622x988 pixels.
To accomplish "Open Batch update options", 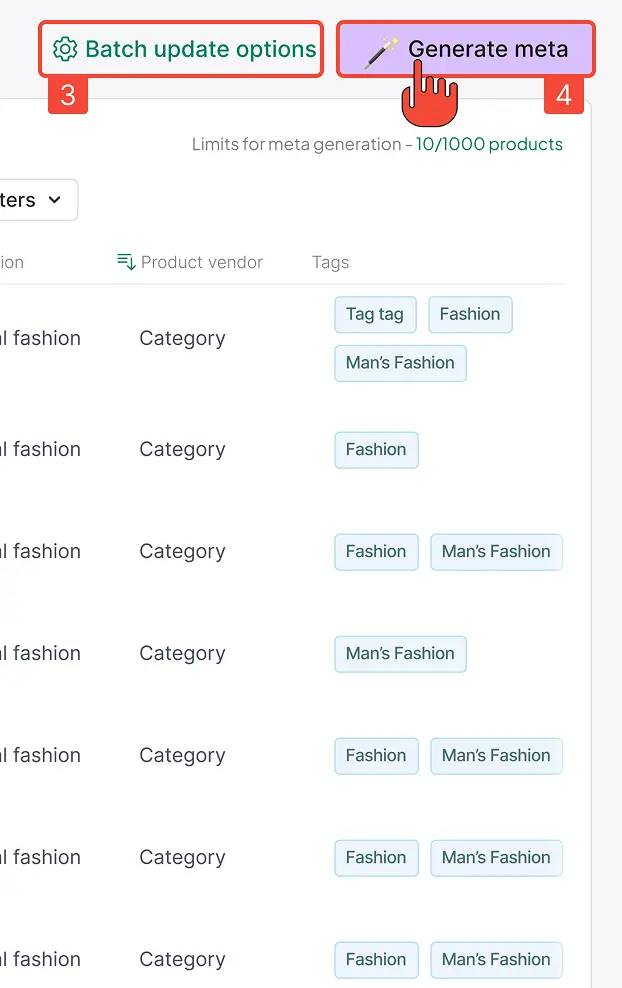I will pos(181,49).
